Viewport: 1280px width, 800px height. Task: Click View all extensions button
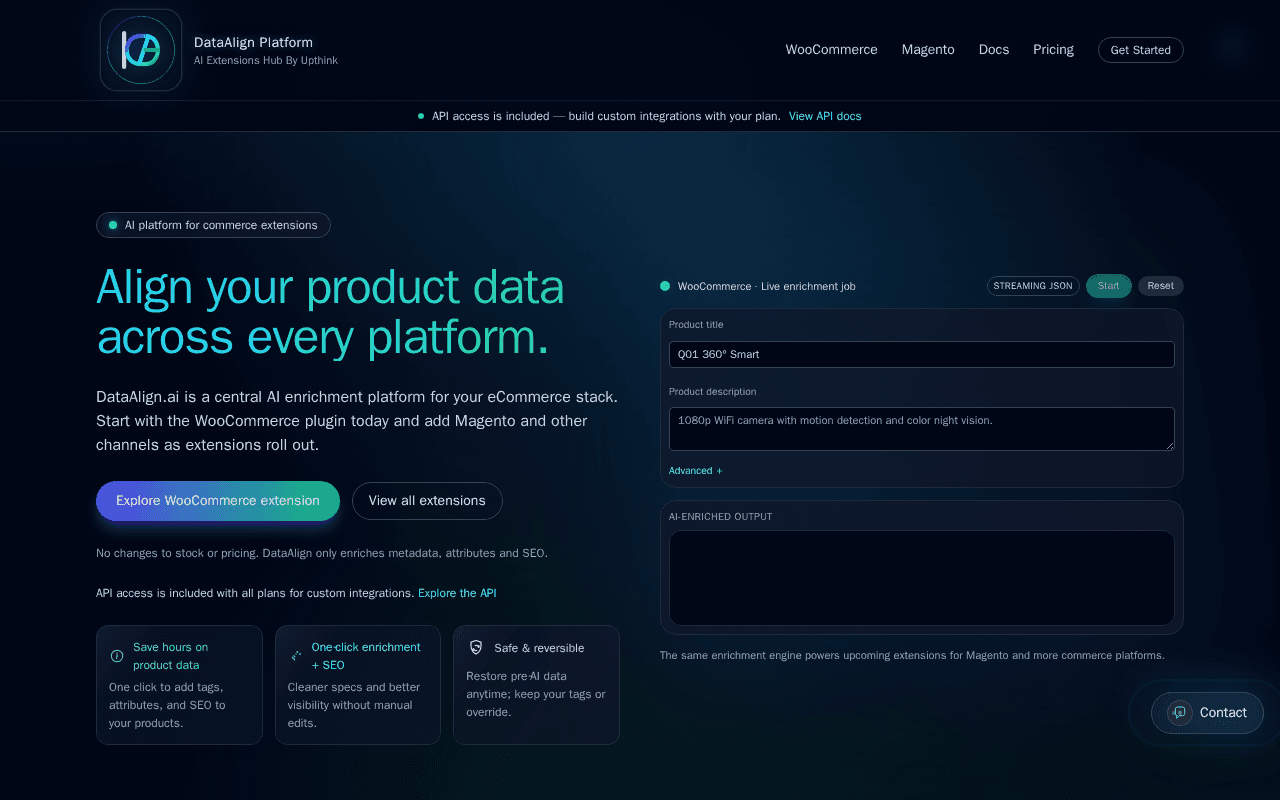click(x=427, y=501)
